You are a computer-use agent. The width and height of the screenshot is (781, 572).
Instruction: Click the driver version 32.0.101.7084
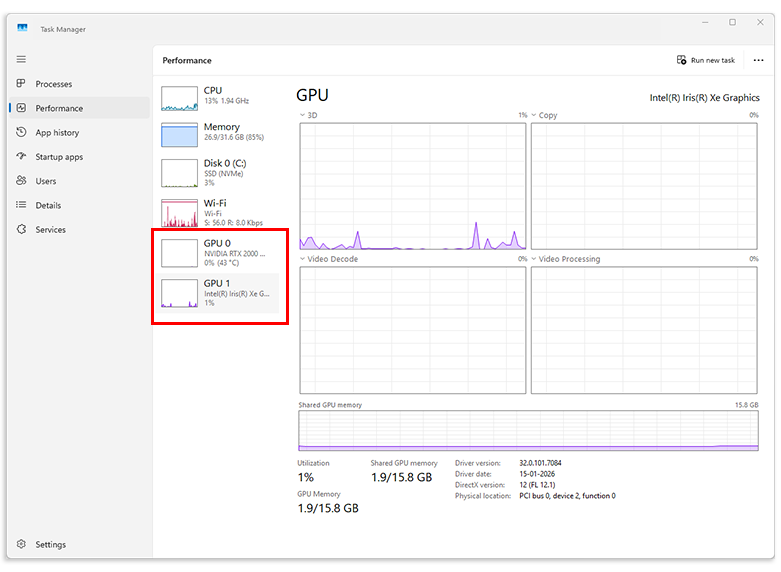(x=540, y=463)
